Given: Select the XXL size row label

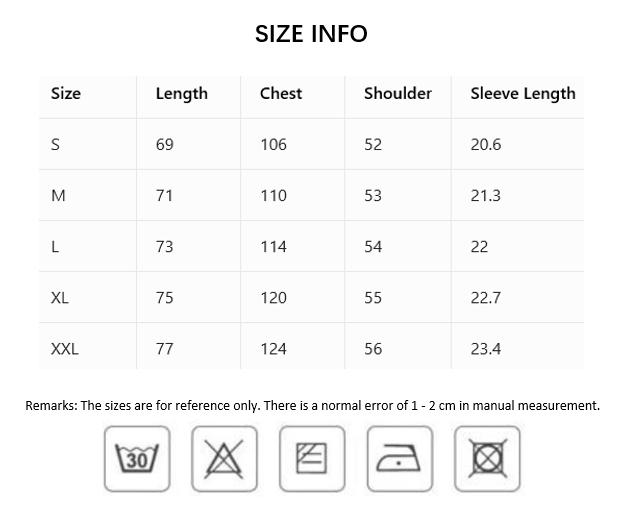Looking at the screenshot, I should pyautogui.click(x=64, y=348).
